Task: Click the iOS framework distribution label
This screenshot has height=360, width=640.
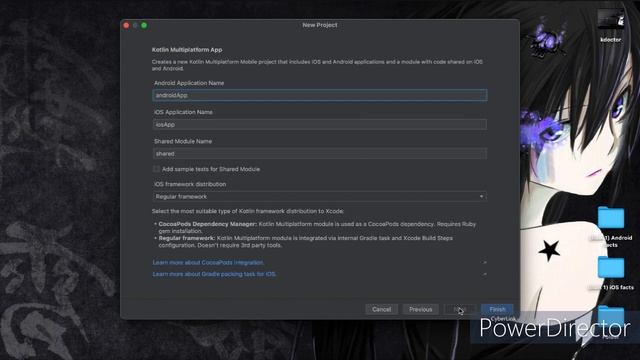Action: [190, 184]
